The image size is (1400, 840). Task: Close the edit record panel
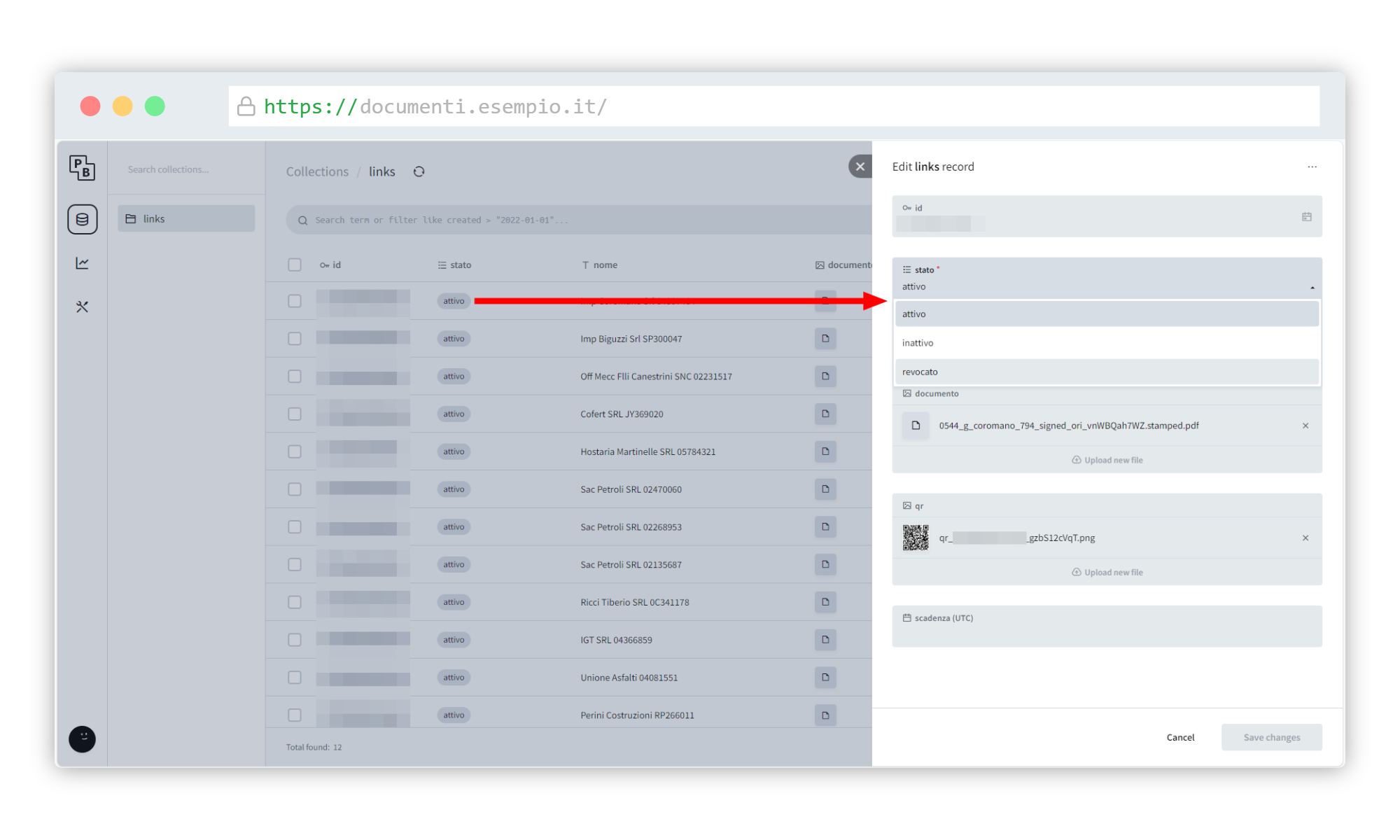pyautogui.click(x=860, y=167)
